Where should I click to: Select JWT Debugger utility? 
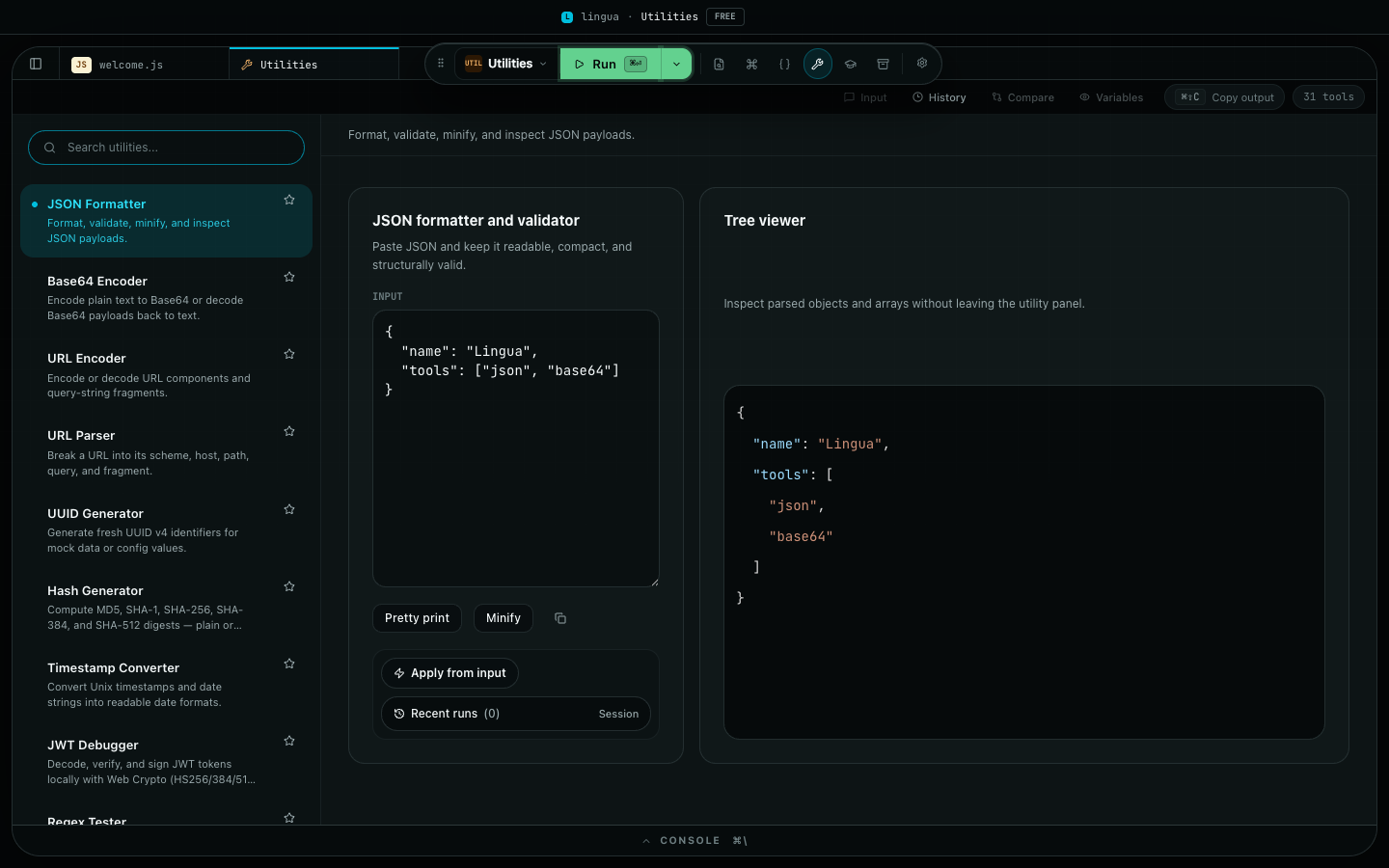[166, 761]
